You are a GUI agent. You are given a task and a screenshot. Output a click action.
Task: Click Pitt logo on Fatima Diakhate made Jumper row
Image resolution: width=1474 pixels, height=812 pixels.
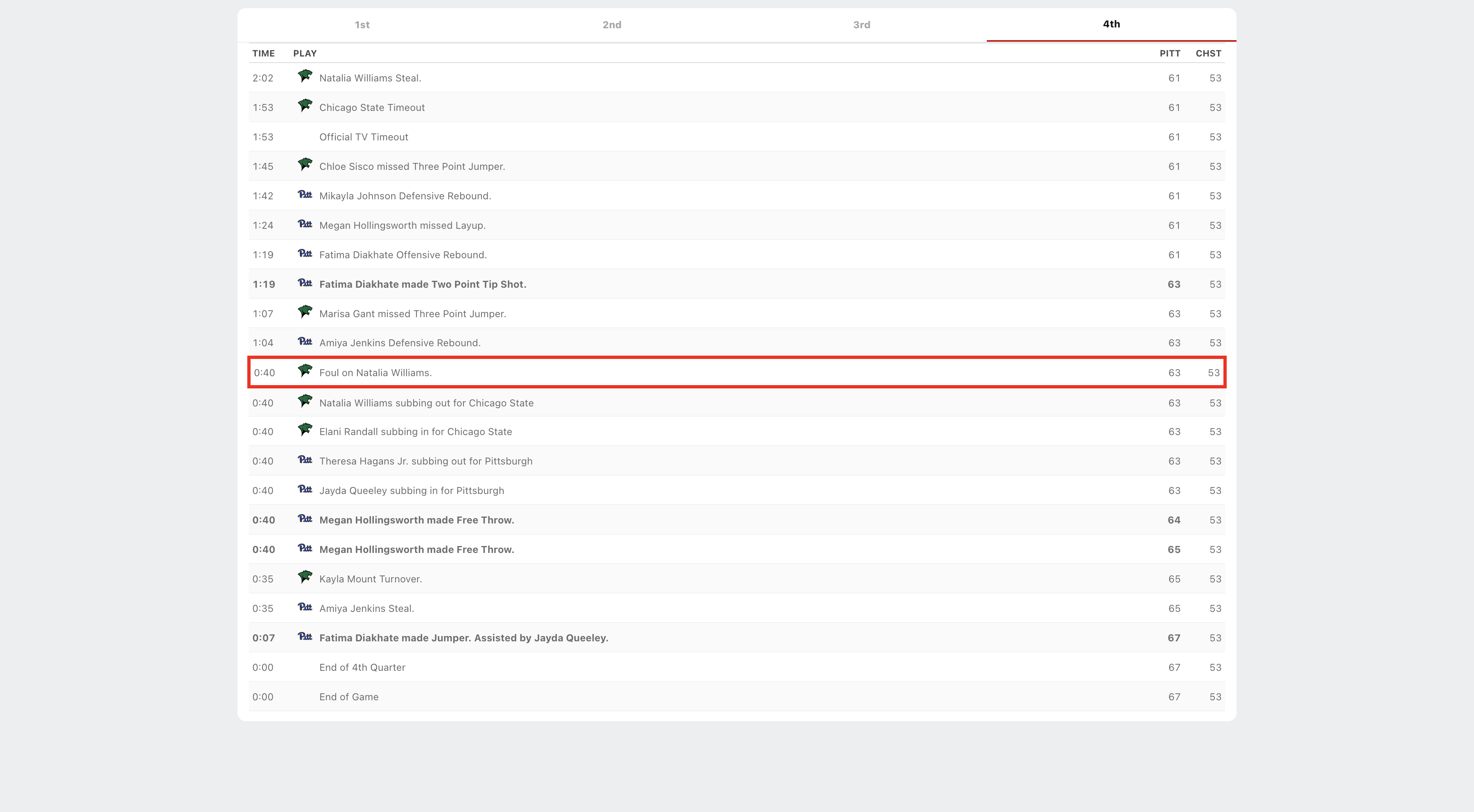(x=305, y=637)
